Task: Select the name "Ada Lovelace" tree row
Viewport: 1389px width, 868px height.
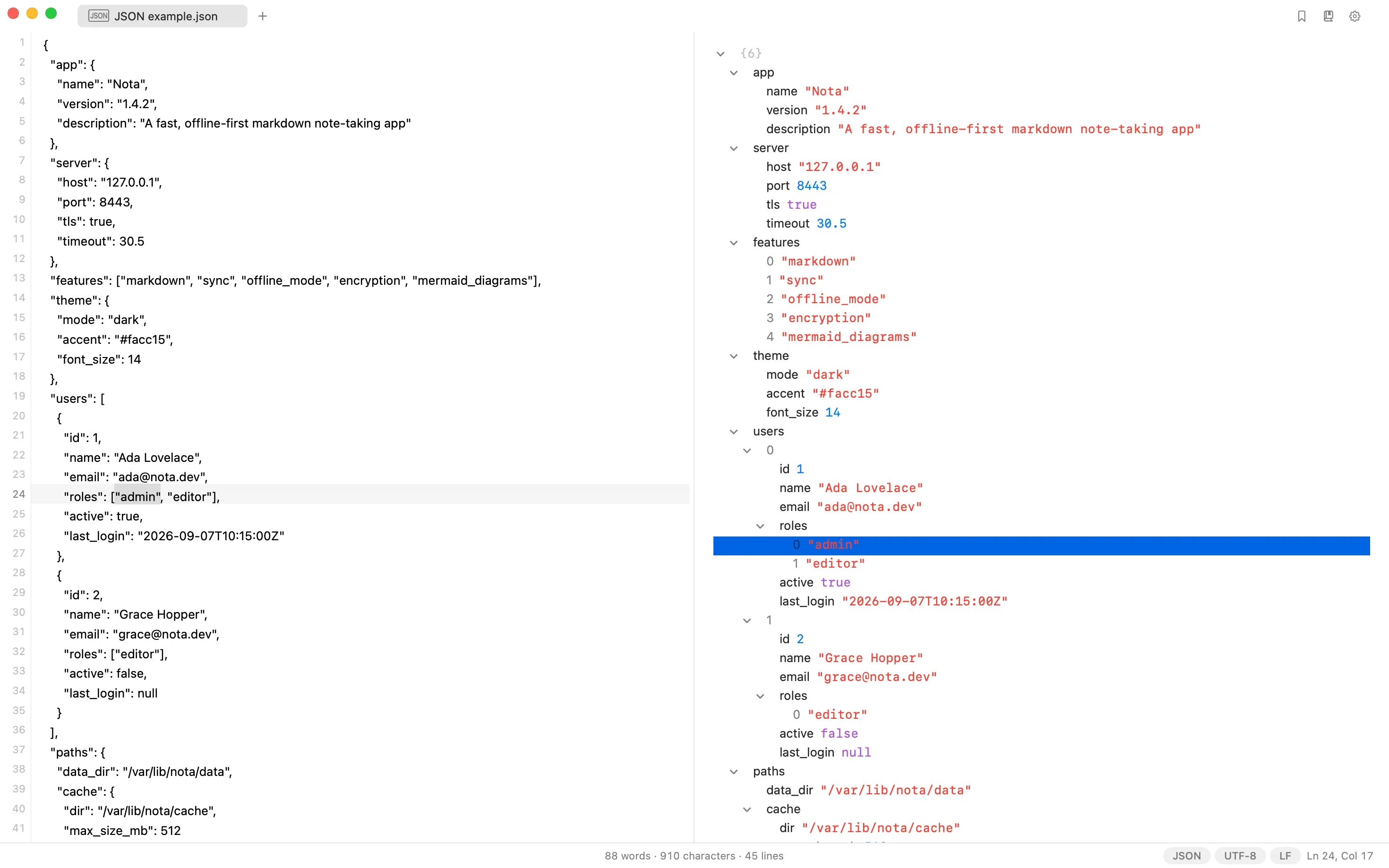Action: pyautogui.click(x=1041, y=488)
